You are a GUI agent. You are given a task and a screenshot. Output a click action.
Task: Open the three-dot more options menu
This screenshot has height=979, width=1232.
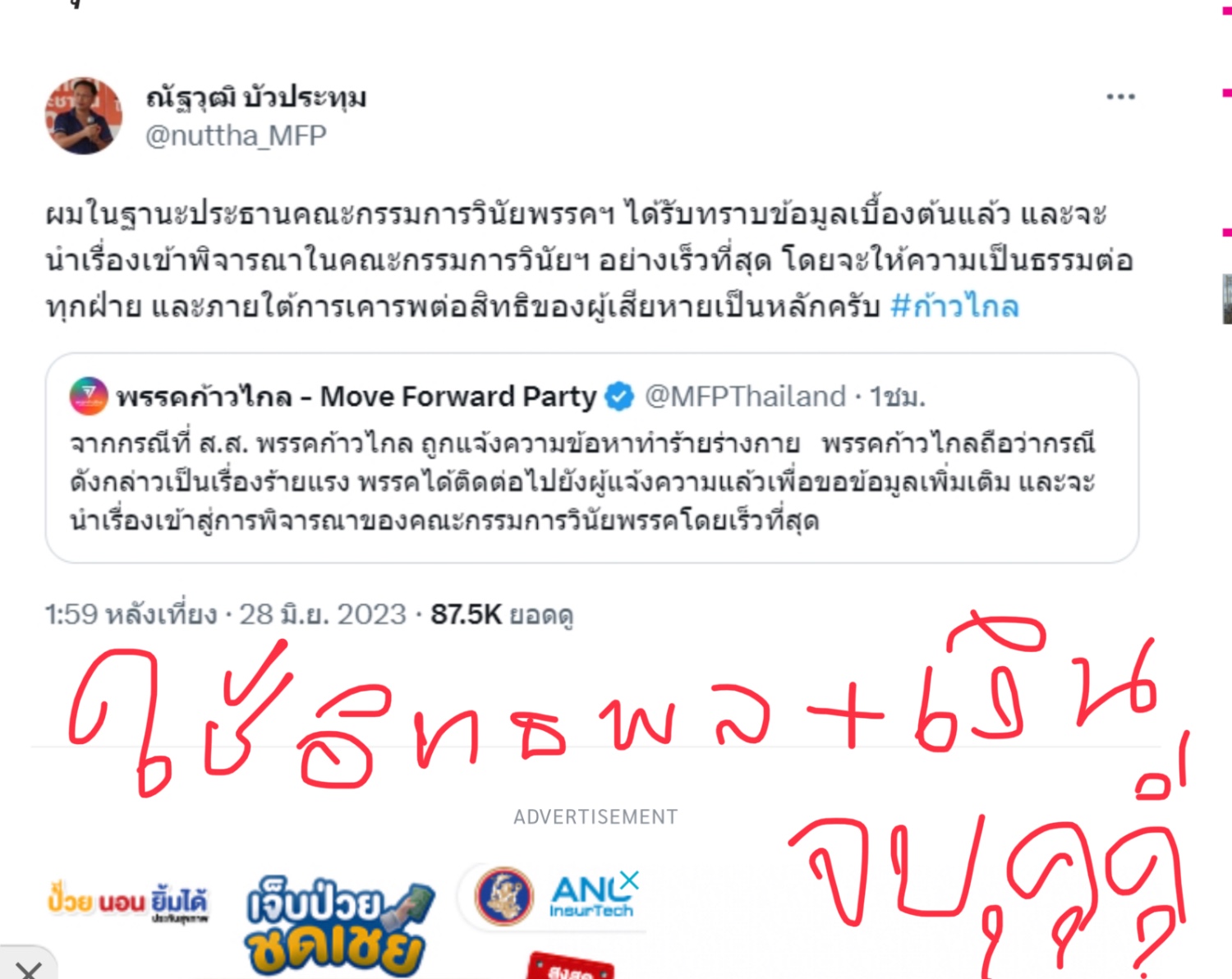click(1120, 97)
